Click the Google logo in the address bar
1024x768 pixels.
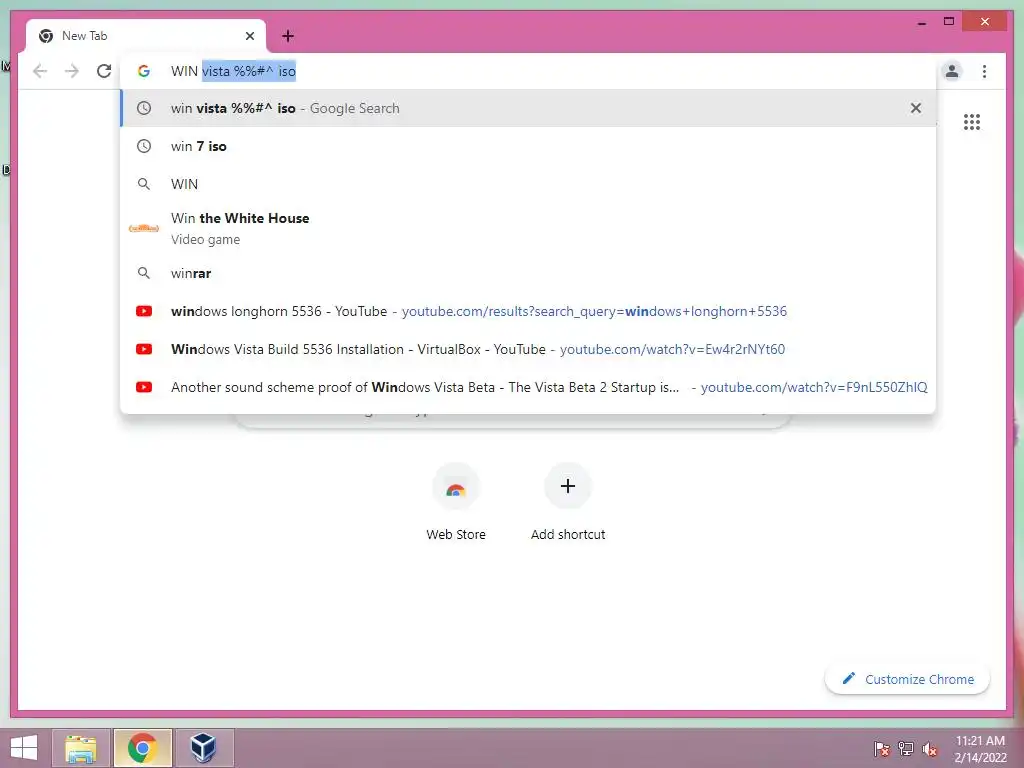coord(144,71)
